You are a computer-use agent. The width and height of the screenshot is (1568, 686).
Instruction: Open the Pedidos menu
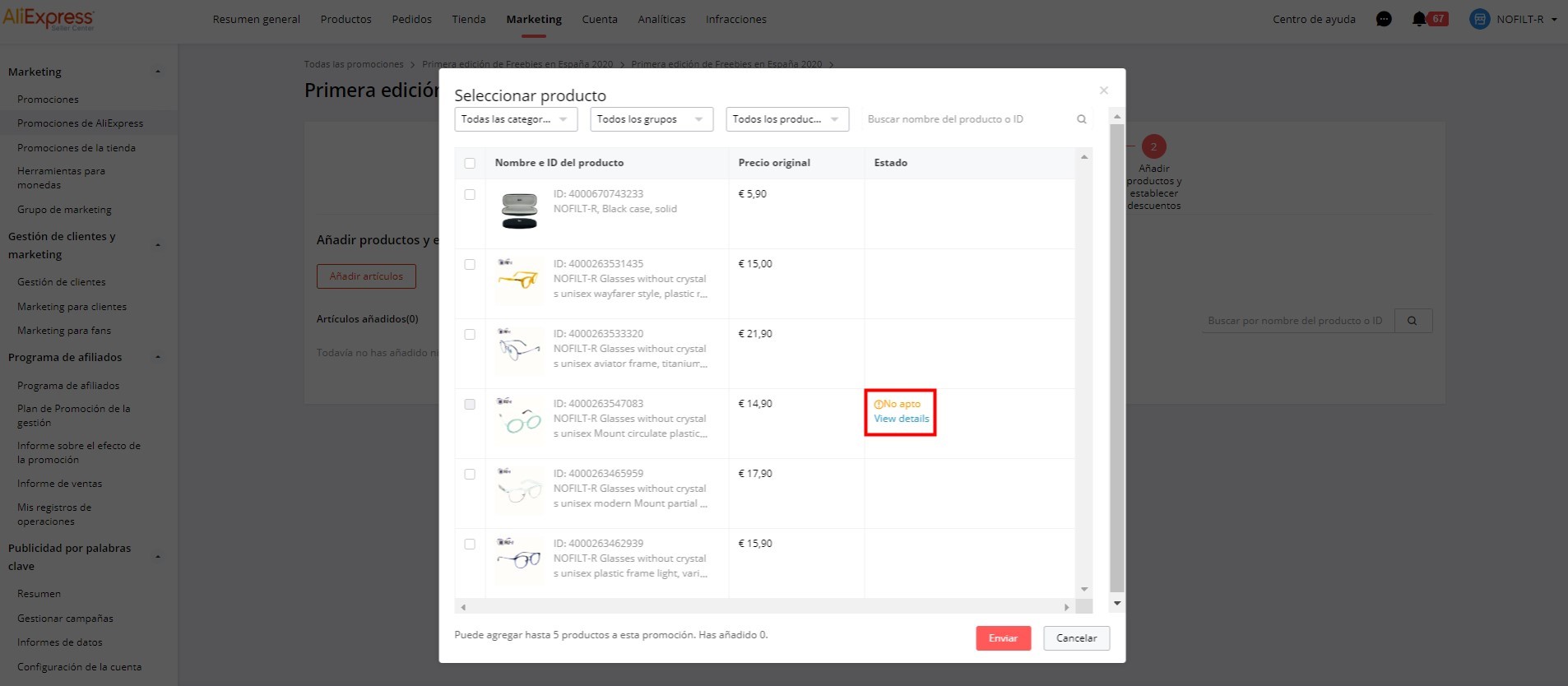point(411,19)
